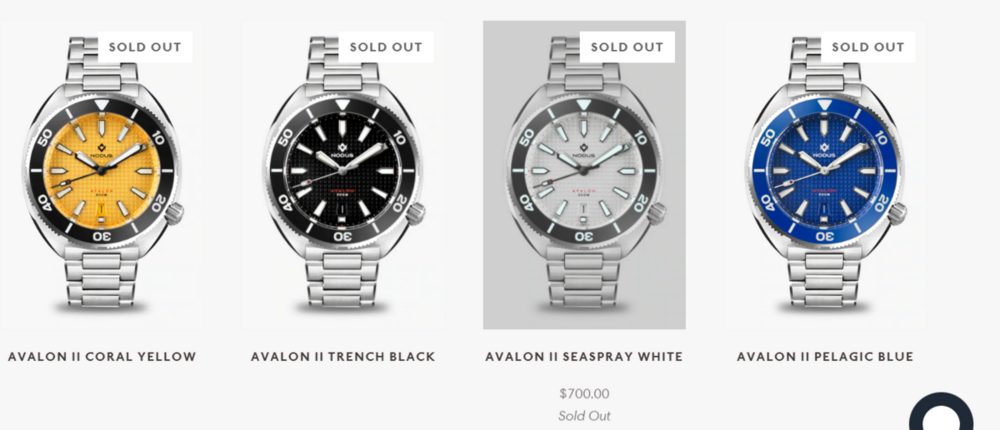Click the Sold Out badge on Pelagic Blue

pos(869,47)
